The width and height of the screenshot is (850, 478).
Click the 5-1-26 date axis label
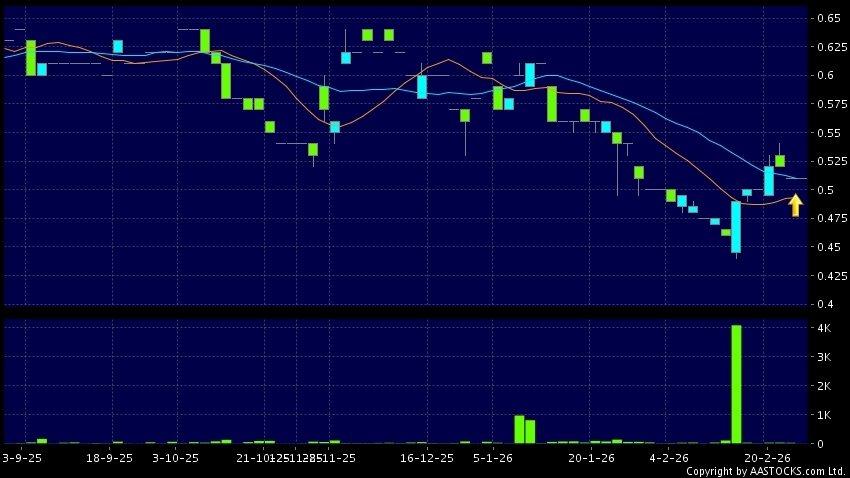coord(493,457)
